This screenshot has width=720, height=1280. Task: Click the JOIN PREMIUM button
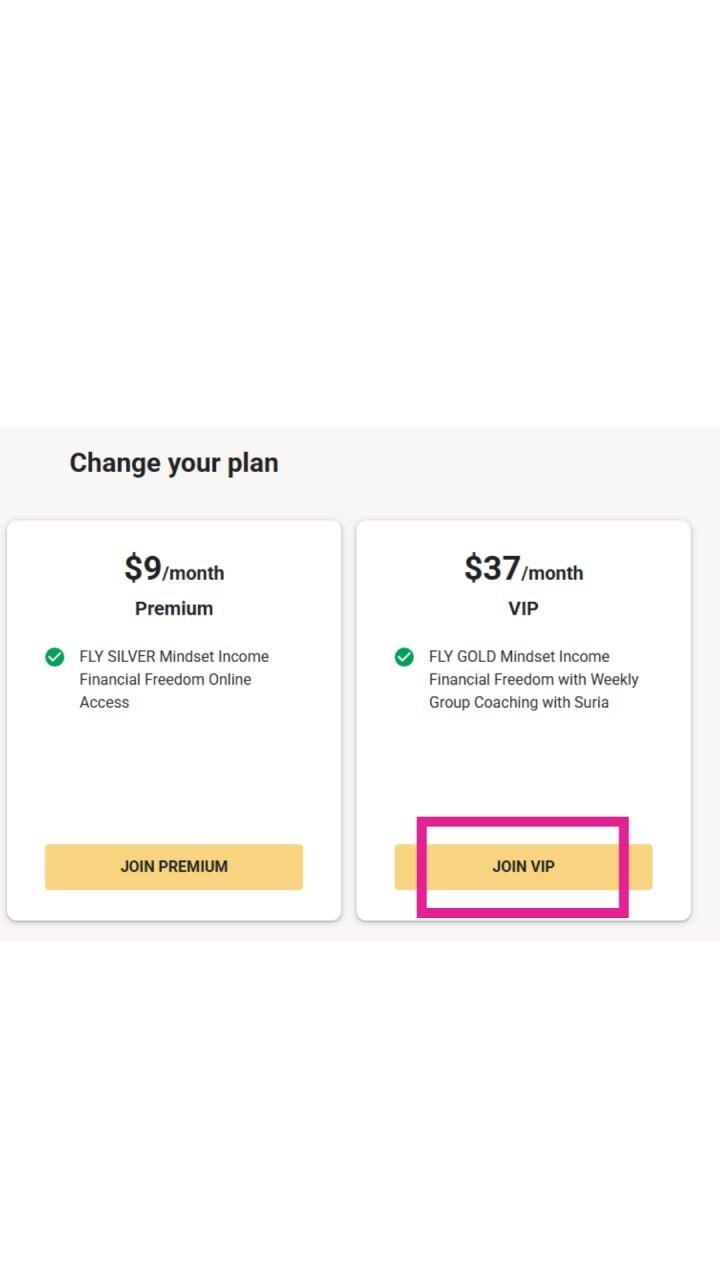(x=174, y=866)
